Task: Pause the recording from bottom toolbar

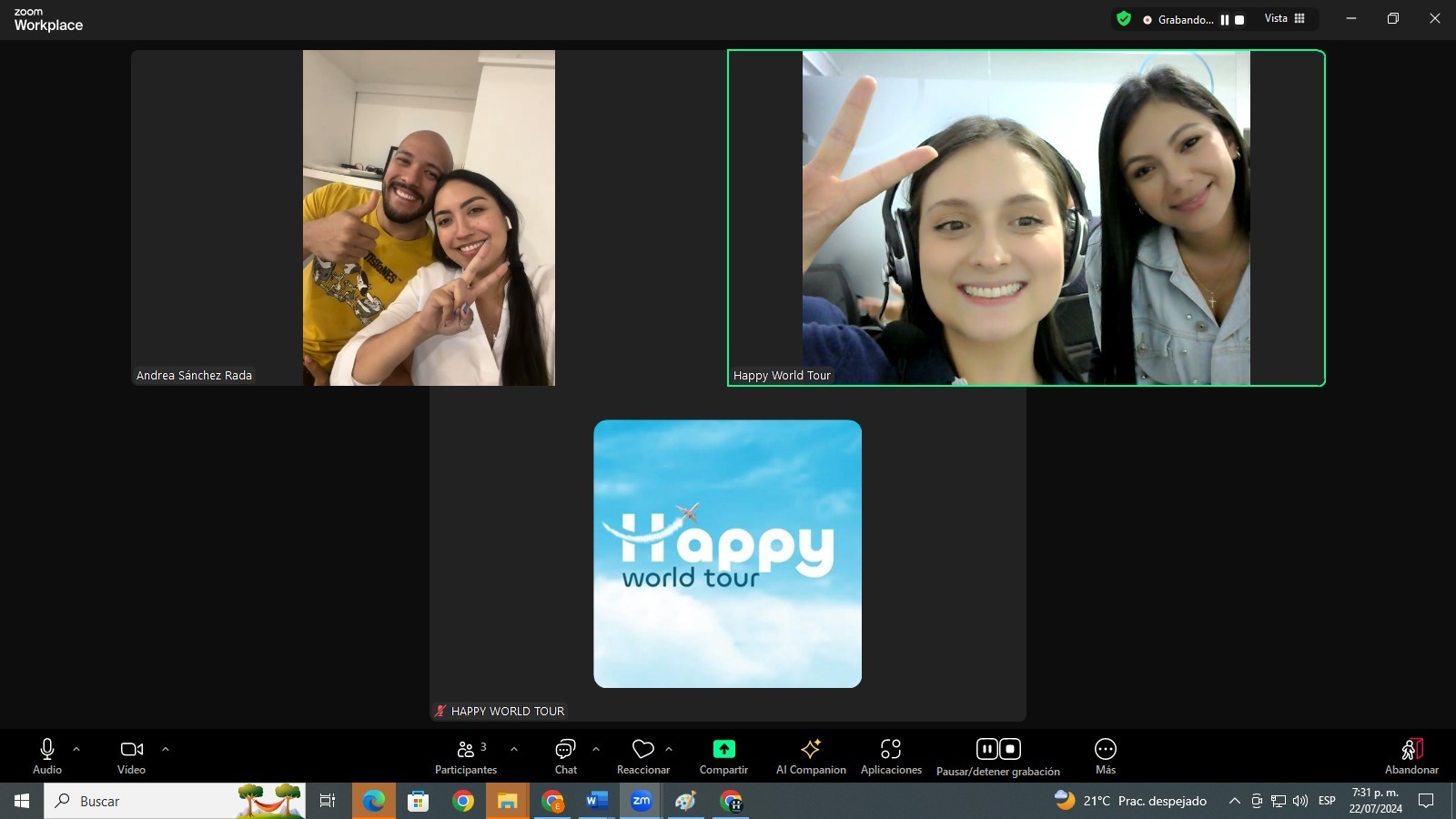Action: 987,749
